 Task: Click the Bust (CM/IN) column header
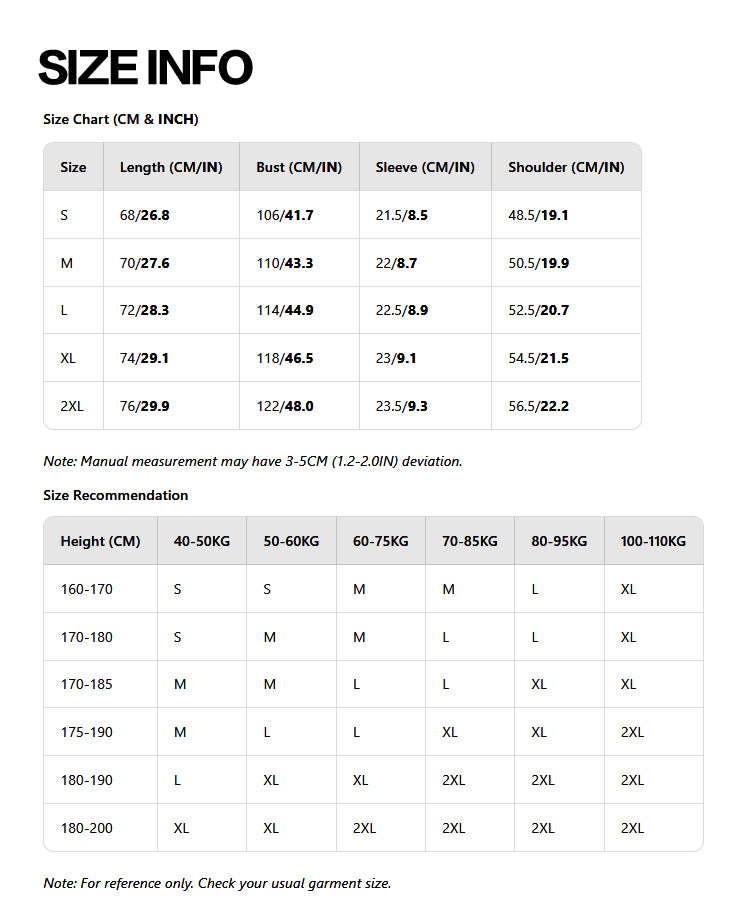(x=299, y=167)
